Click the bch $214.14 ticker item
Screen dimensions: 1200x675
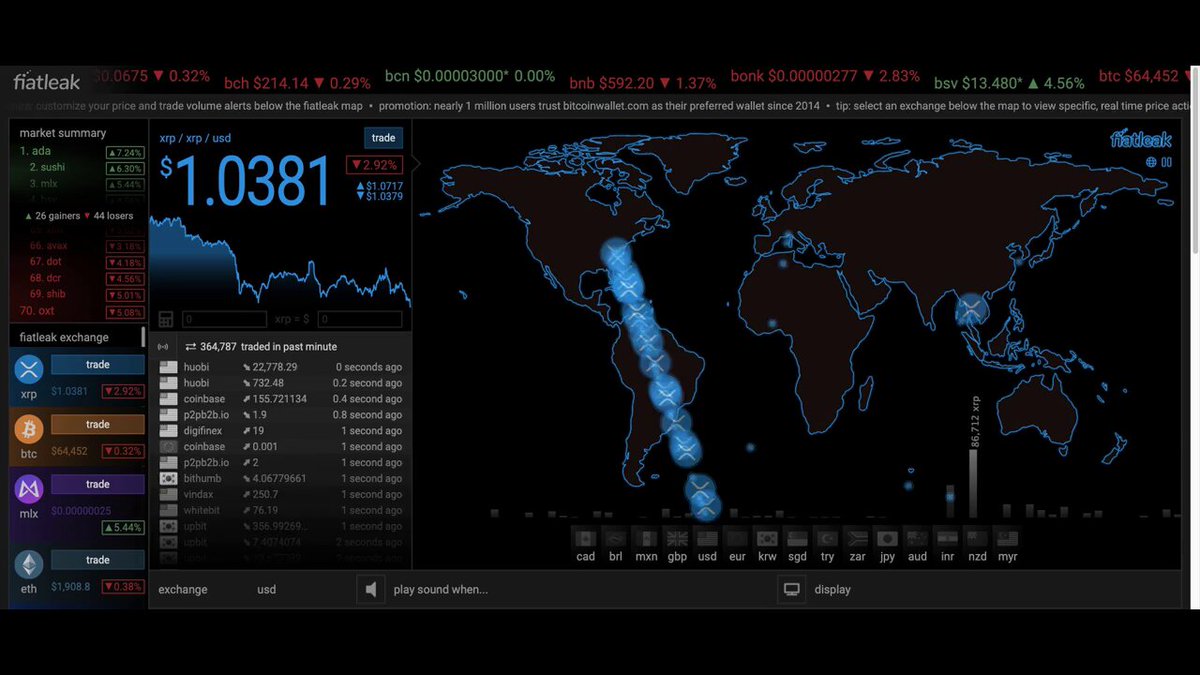pyautogui.click(x=297, y=83)
